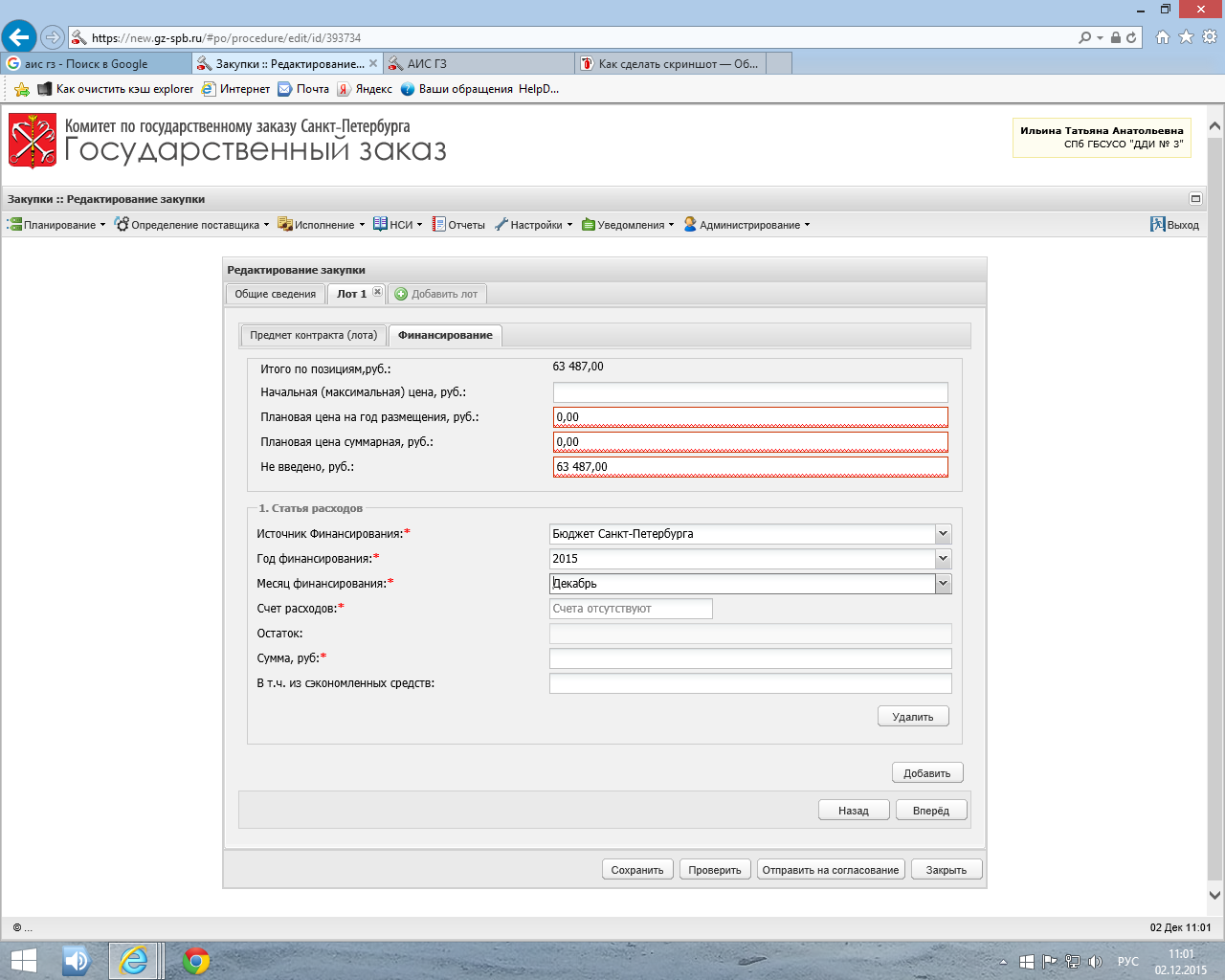Expand the Месяц финансирования dropdown
1225x980 pixels.
(x=944, y=584)
